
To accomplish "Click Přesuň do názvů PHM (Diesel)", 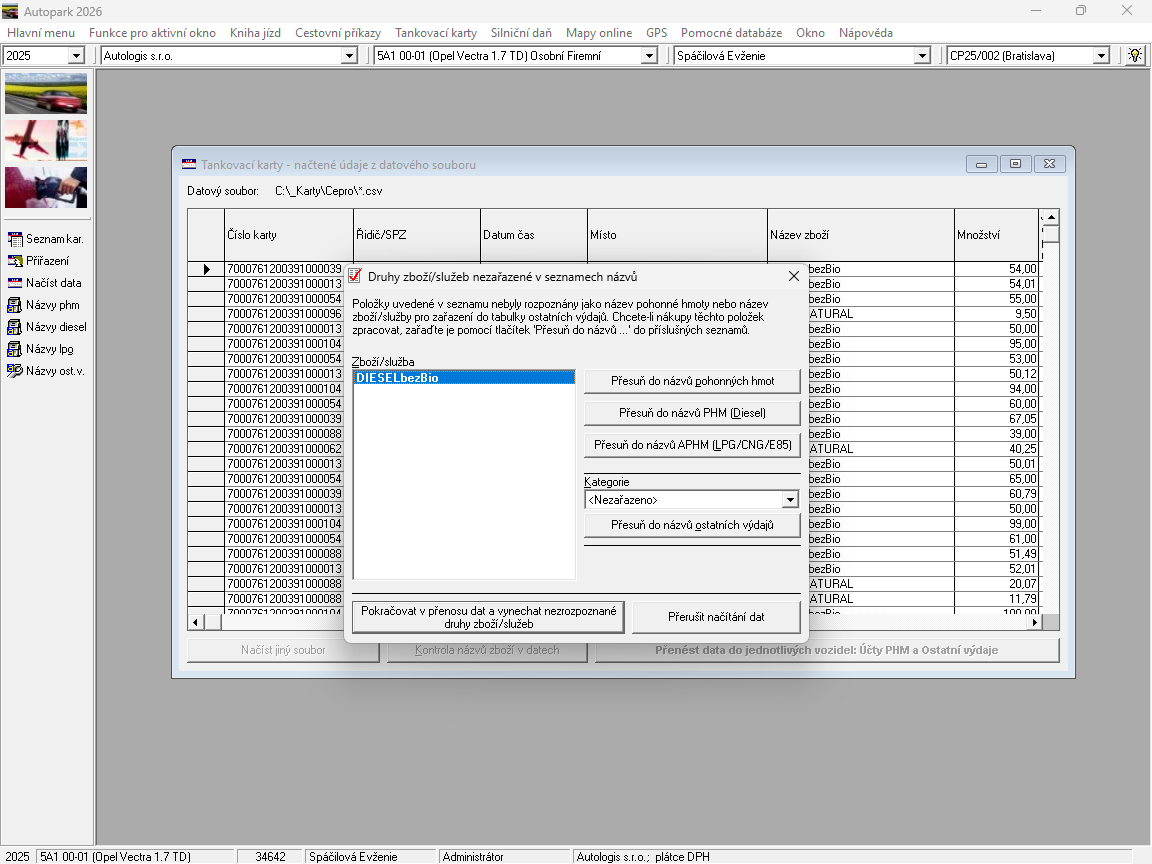I will 692,413.
